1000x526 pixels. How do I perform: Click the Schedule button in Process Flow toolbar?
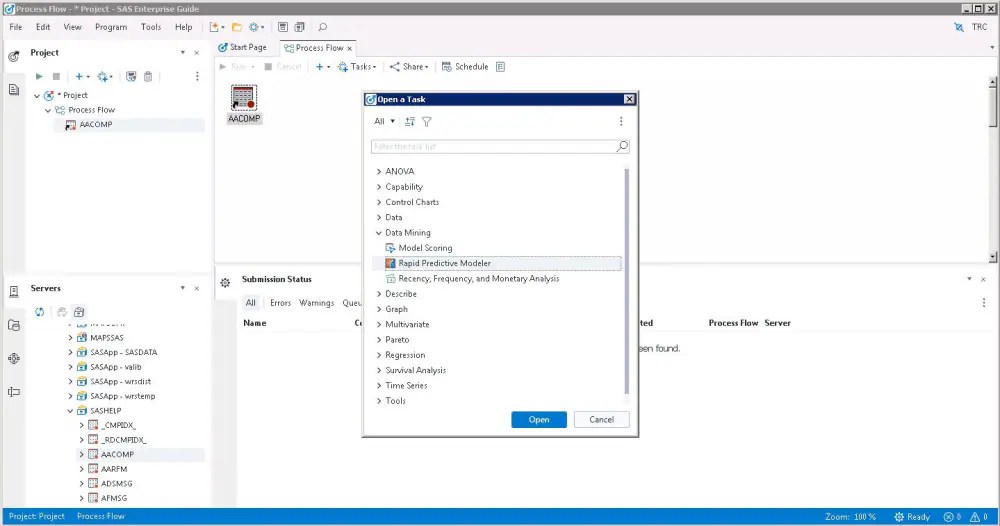click(x=465, y=66)
